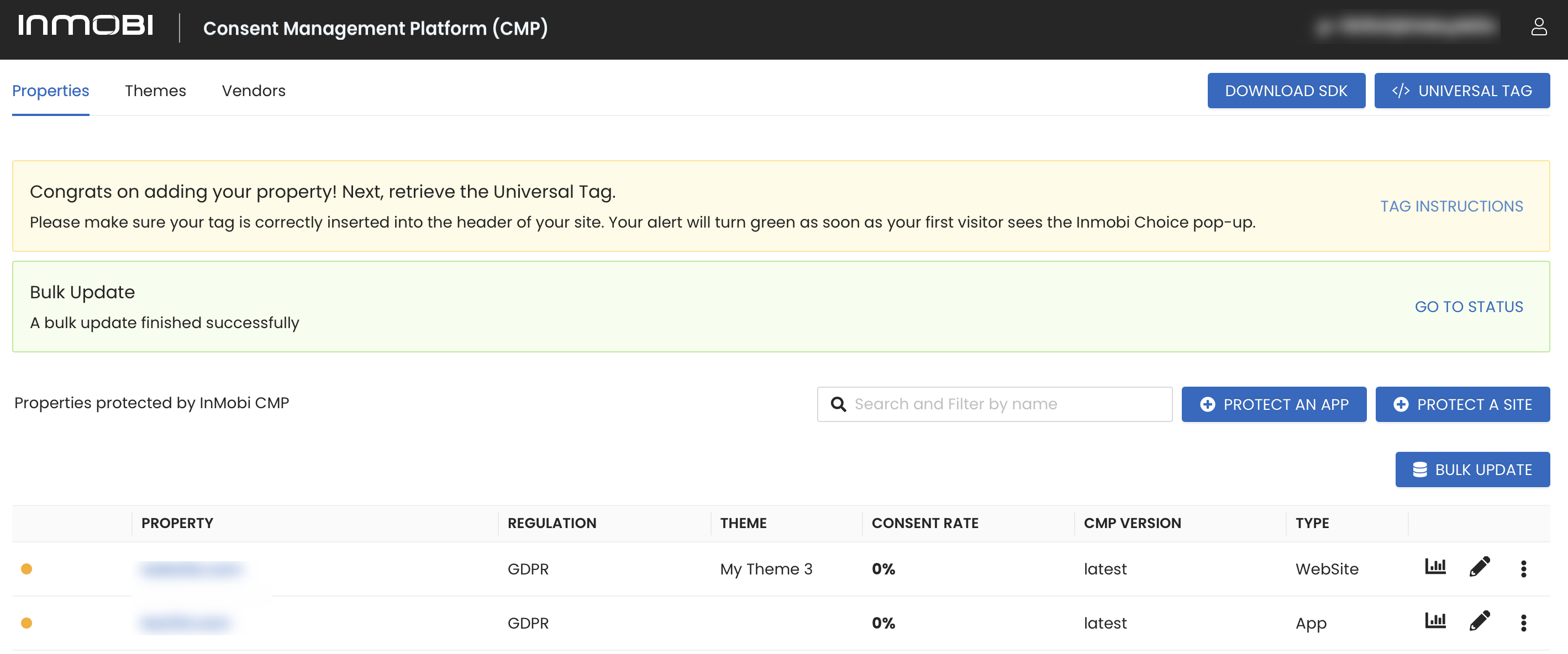This screenshot has width=1568, height=654.
Task: Select the 'My Theme 3' cell
Action: click(x=766, y=569)
